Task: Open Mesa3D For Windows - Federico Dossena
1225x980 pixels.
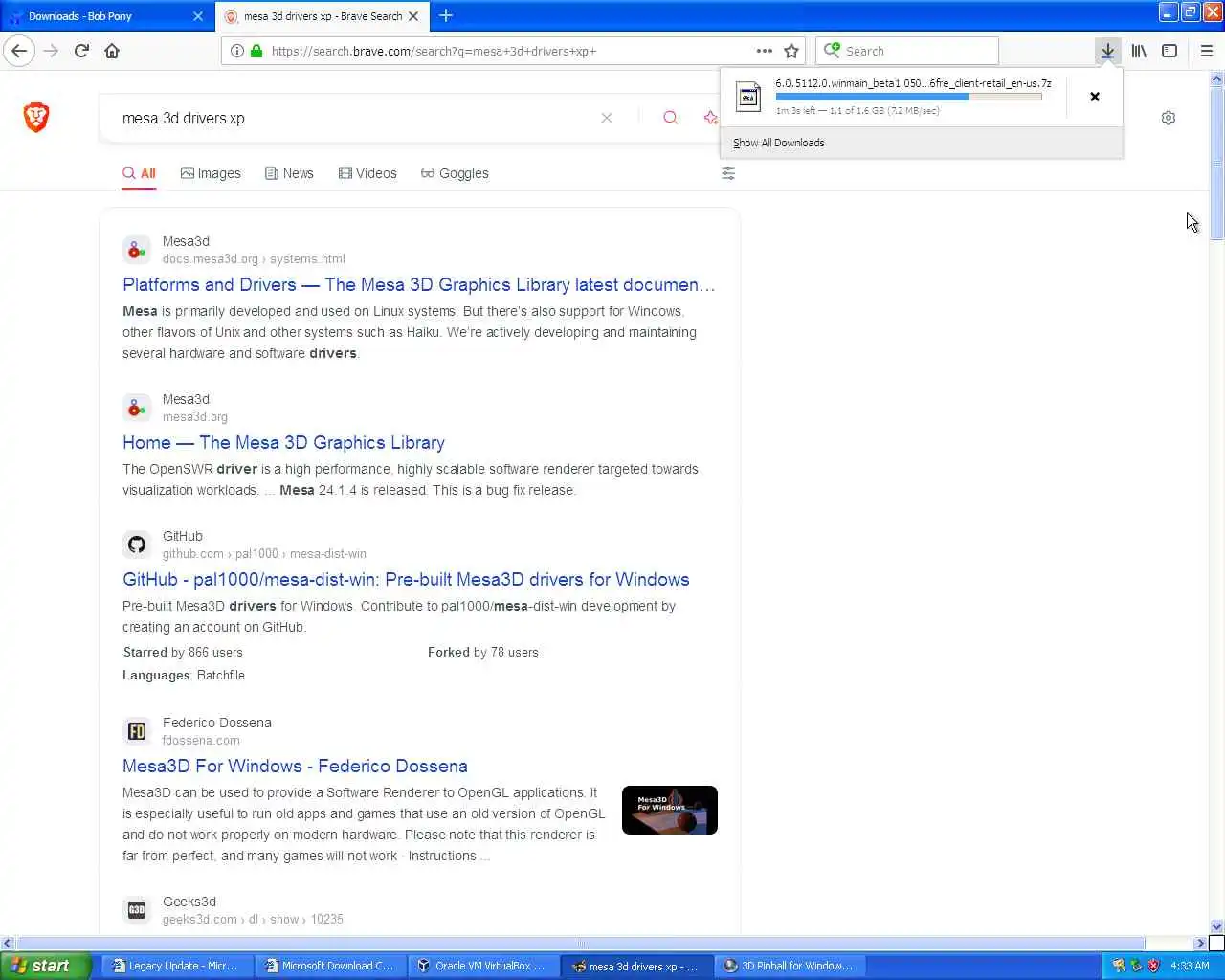Action: (295, 766)
